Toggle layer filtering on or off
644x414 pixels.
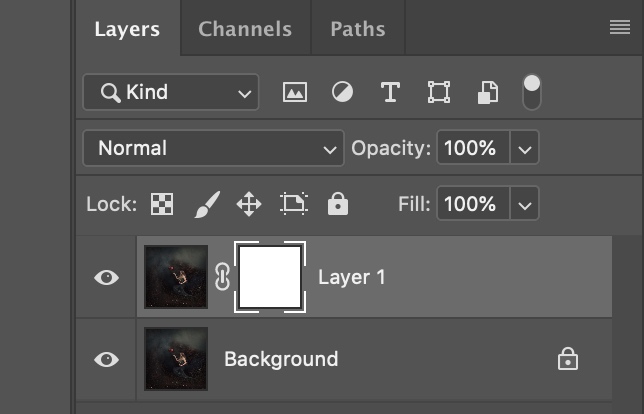click(532, 92)
